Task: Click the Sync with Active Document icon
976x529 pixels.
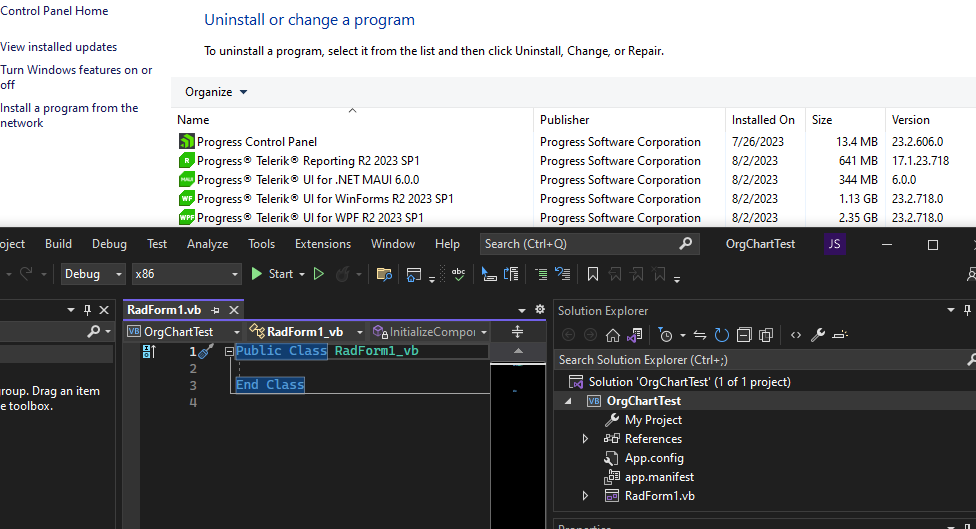Action: (700, 335)
